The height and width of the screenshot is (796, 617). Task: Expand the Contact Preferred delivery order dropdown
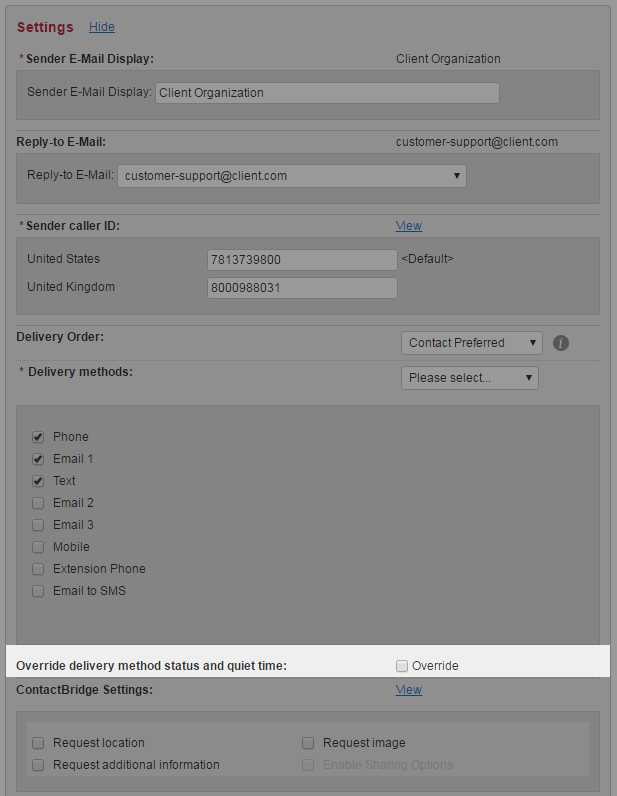471,343
